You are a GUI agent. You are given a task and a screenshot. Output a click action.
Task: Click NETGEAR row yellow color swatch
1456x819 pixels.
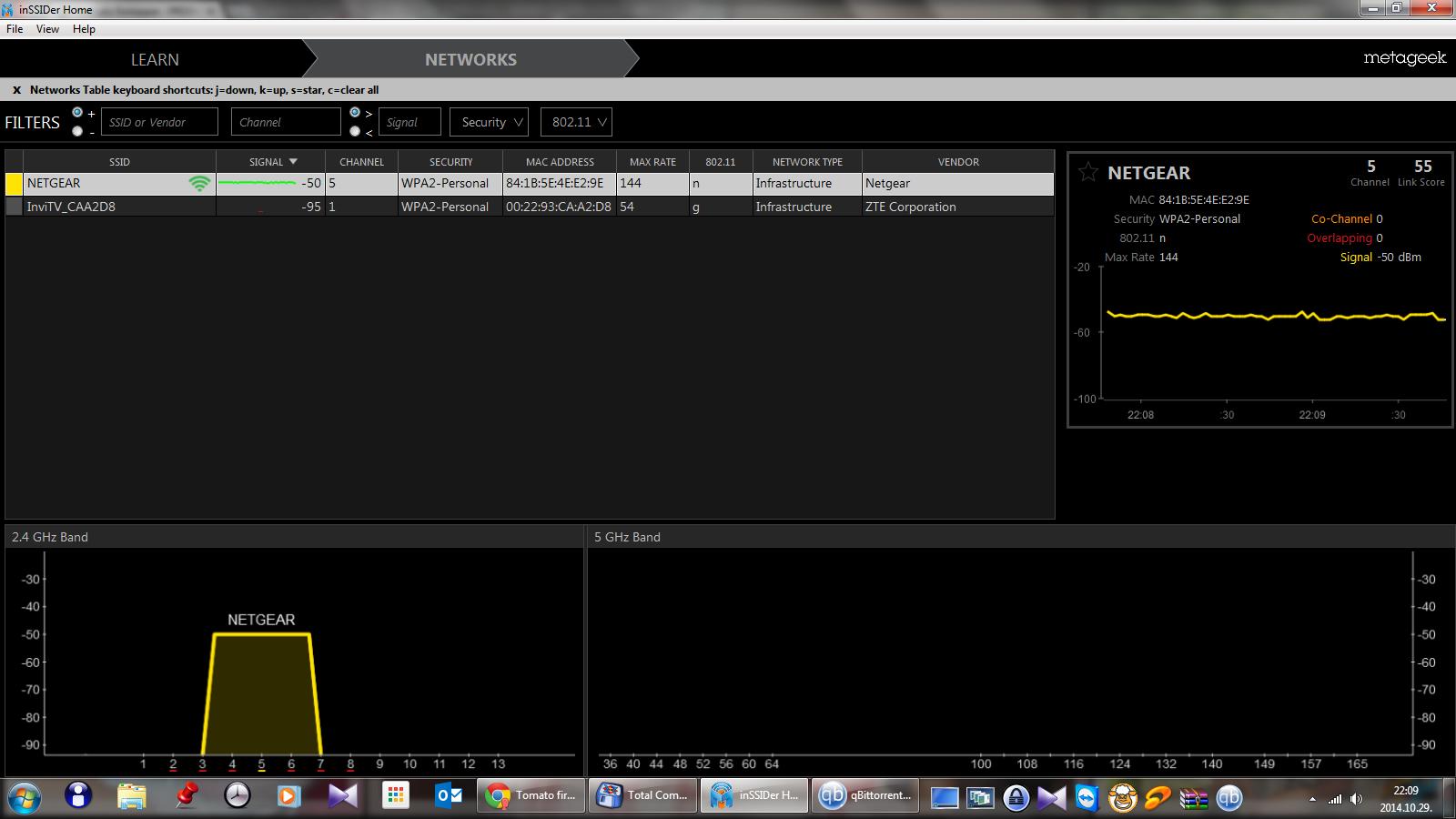pos(14,183)
